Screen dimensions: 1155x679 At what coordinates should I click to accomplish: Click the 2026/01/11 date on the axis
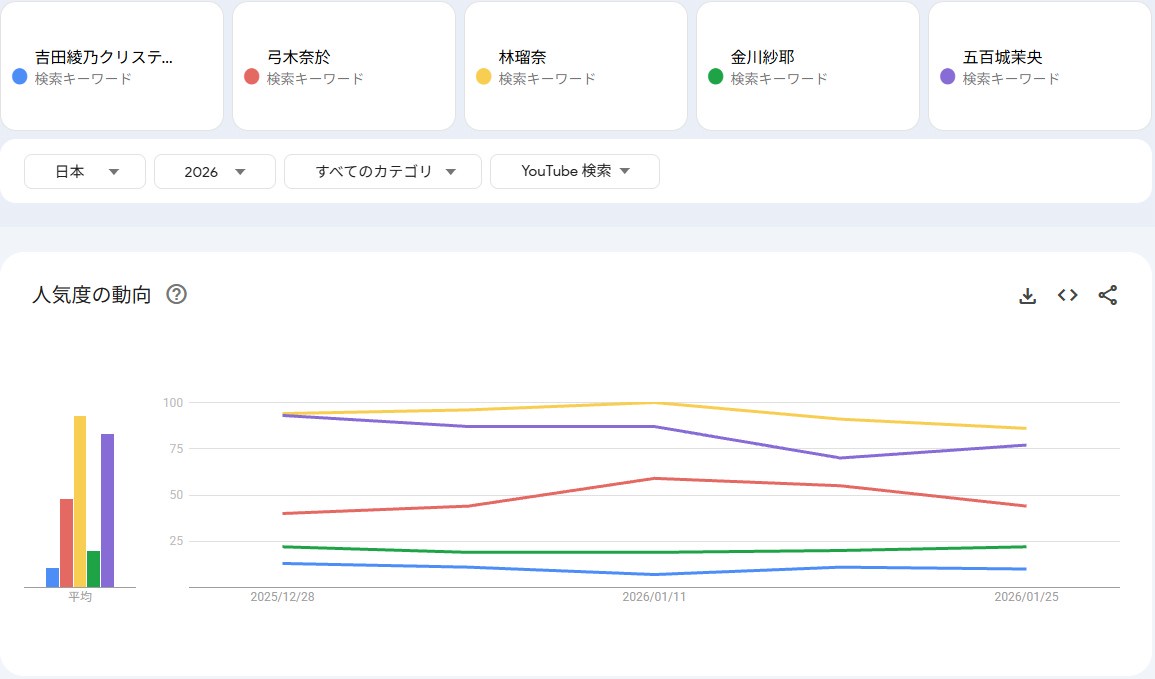pyautogui.click(x=654, y=597)
